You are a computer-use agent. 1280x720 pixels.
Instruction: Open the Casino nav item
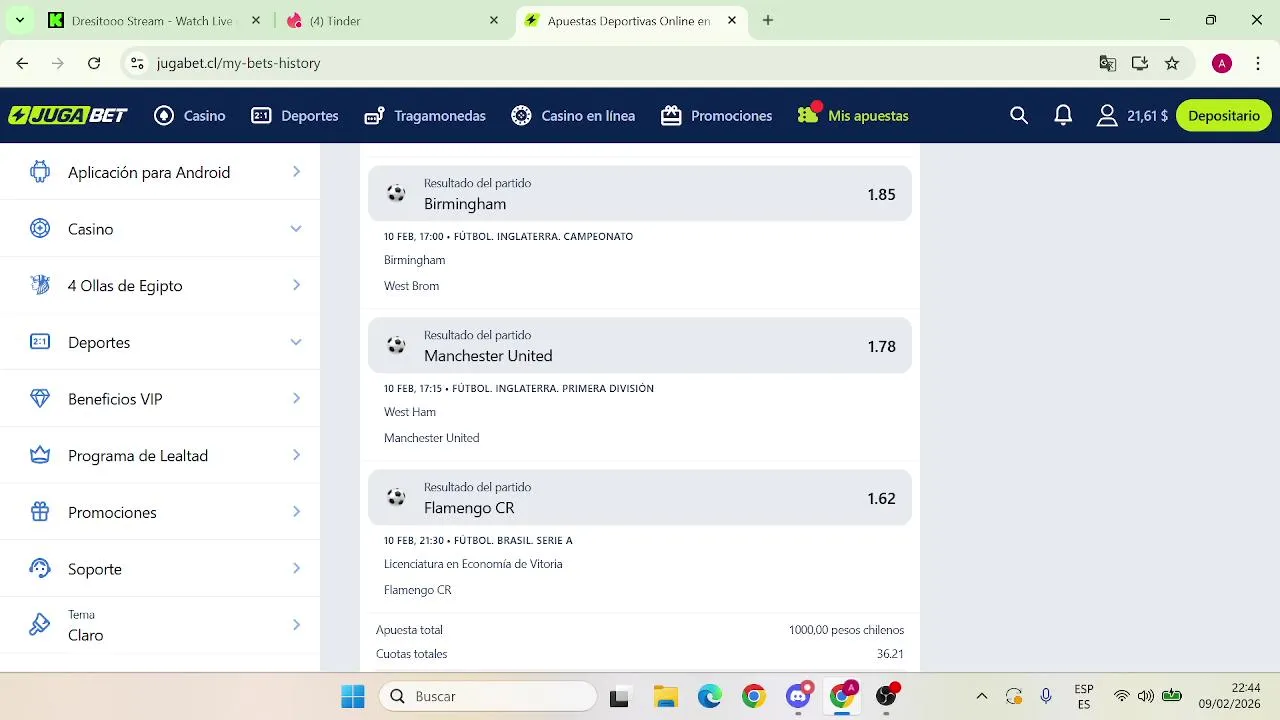(190, 116)
